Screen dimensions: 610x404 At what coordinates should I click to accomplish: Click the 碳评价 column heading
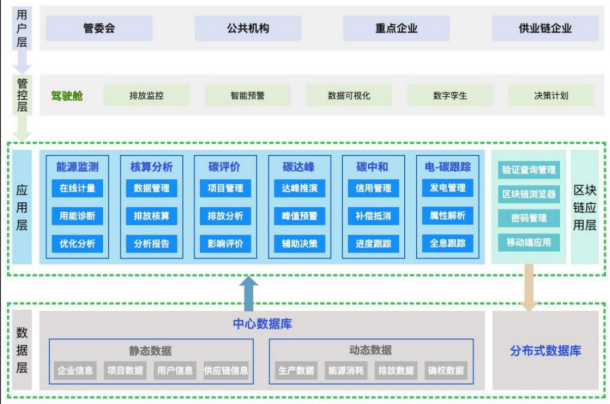[224, 167]
